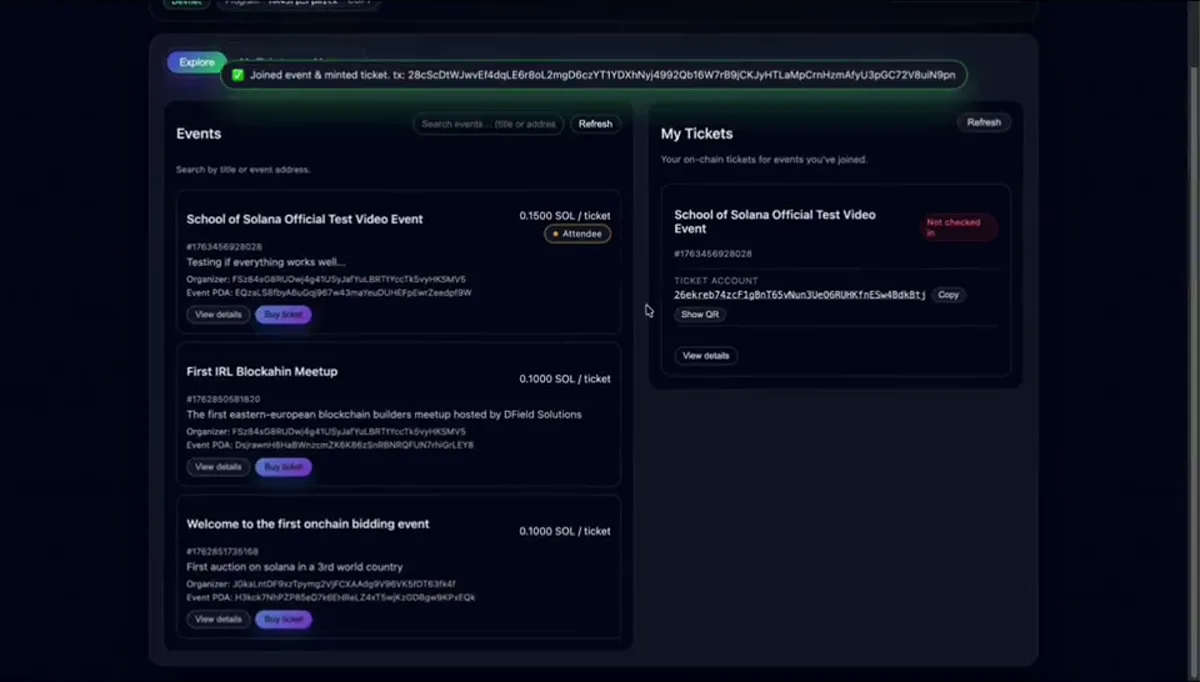The height and width of the screenshot is (682, 1200).
Task: View details of First IRL Blockahin Meetup
Action: coord(218,467)
